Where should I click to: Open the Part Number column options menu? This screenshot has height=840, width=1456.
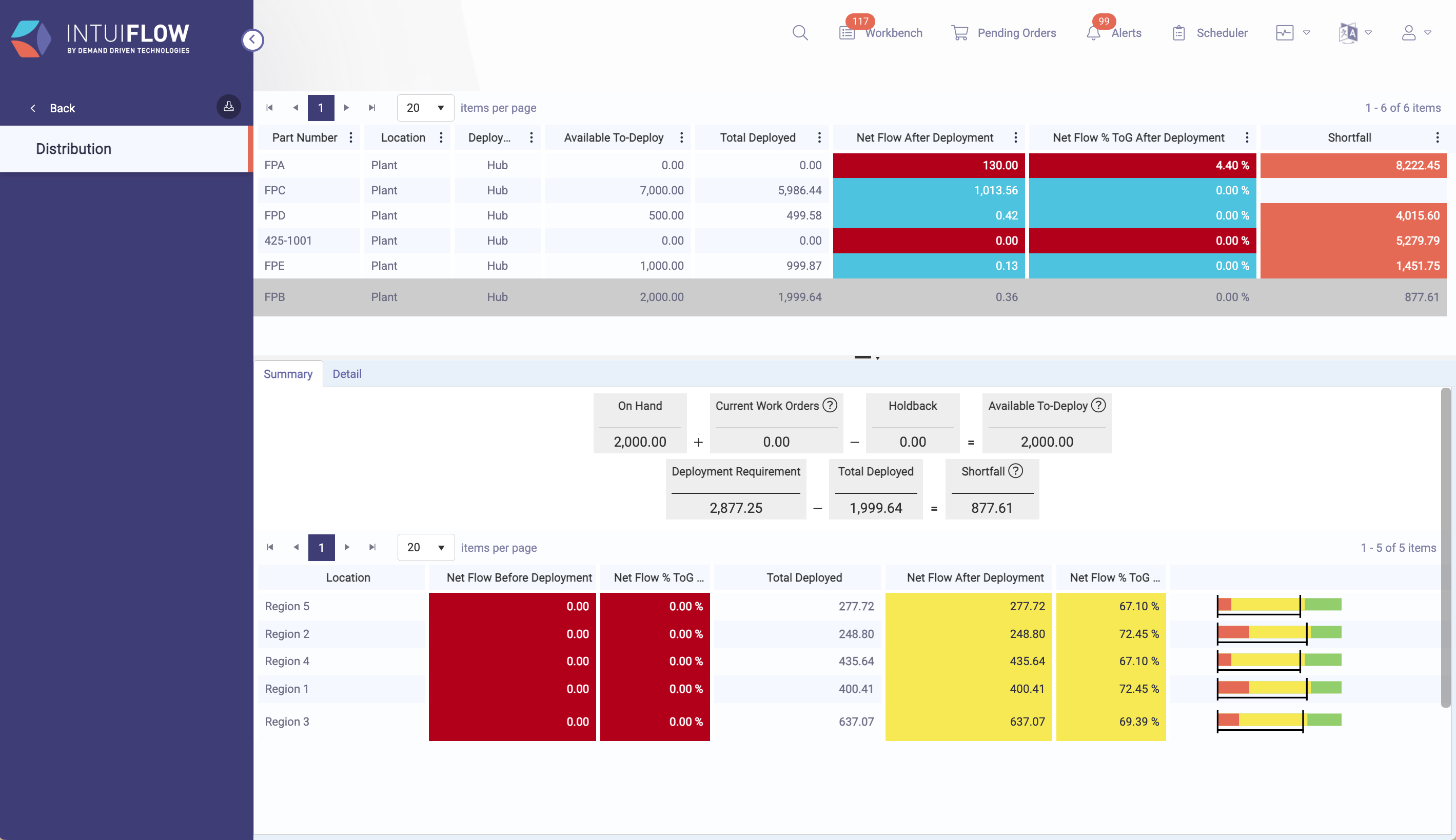[x=350, y=137]
